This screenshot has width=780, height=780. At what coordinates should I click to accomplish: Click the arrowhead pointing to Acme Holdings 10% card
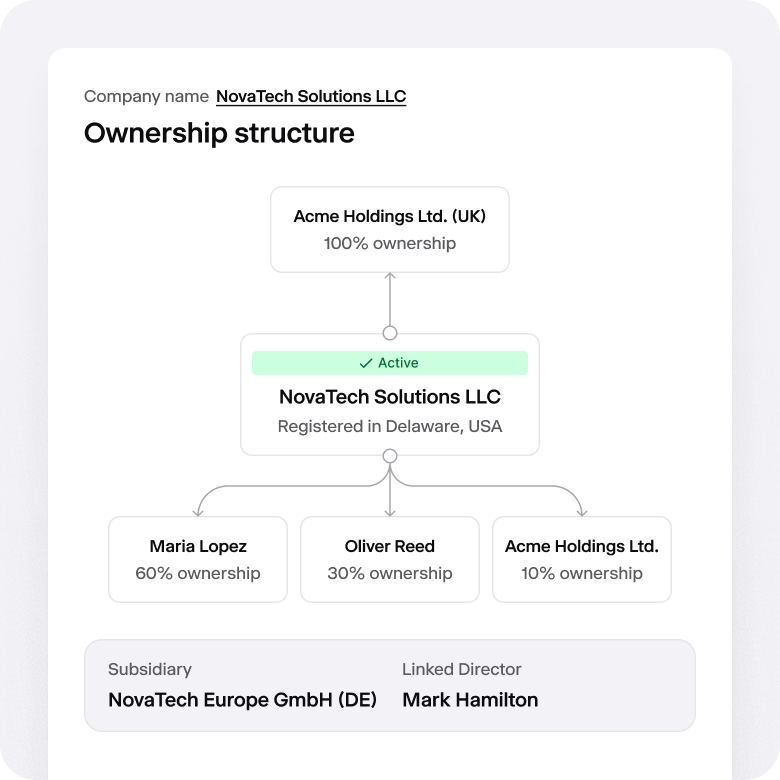582,511
